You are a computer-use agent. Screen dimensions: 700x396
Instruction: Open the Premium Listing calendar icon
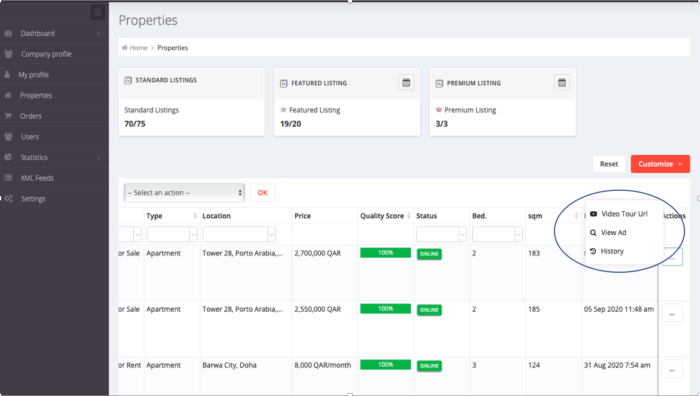(x=562, y=83)
